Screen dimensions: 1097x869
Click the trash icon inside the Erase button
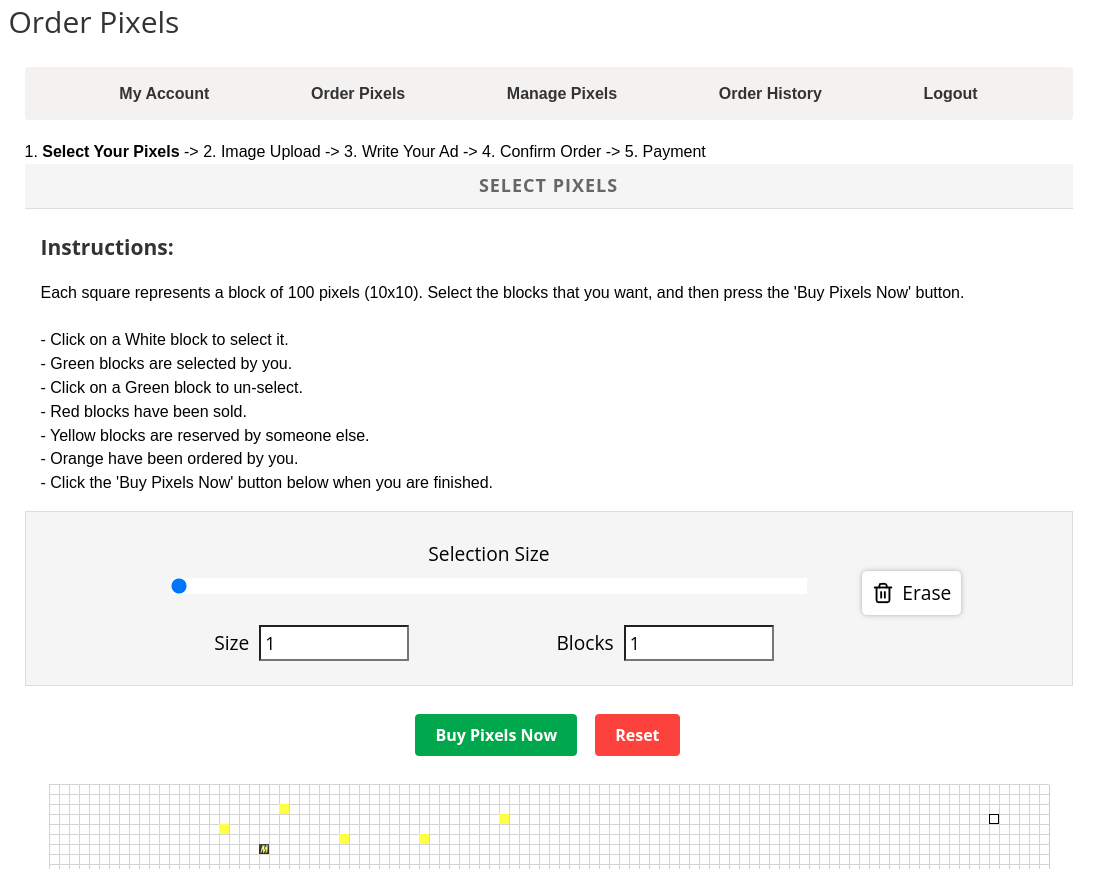(x=882, y=592)
